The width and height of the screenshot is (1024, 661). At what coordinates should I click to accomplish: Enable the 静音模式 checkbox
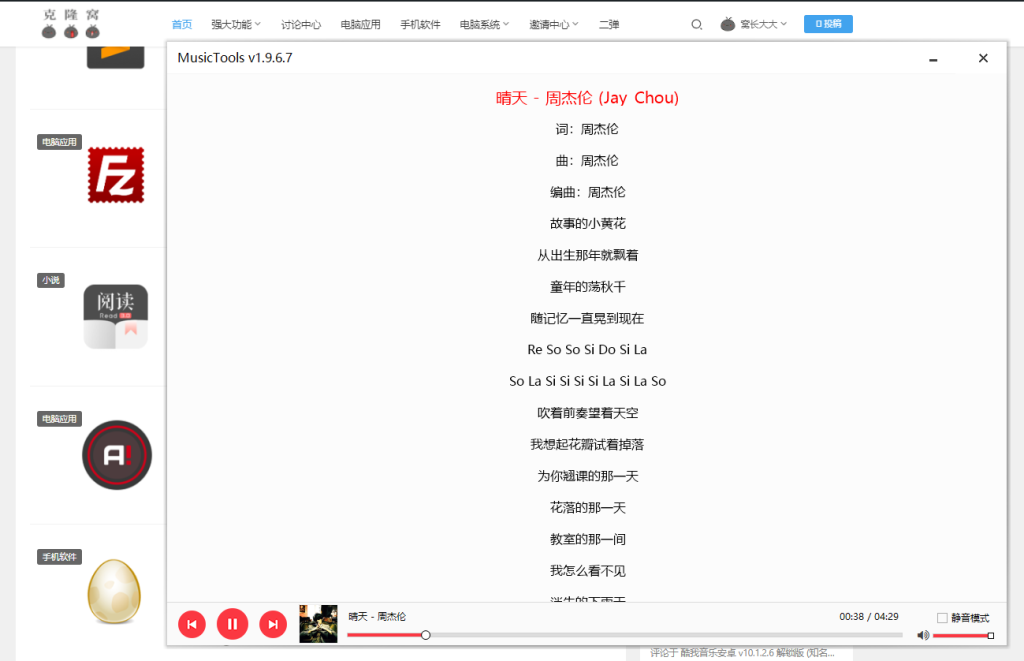(942, 618)
